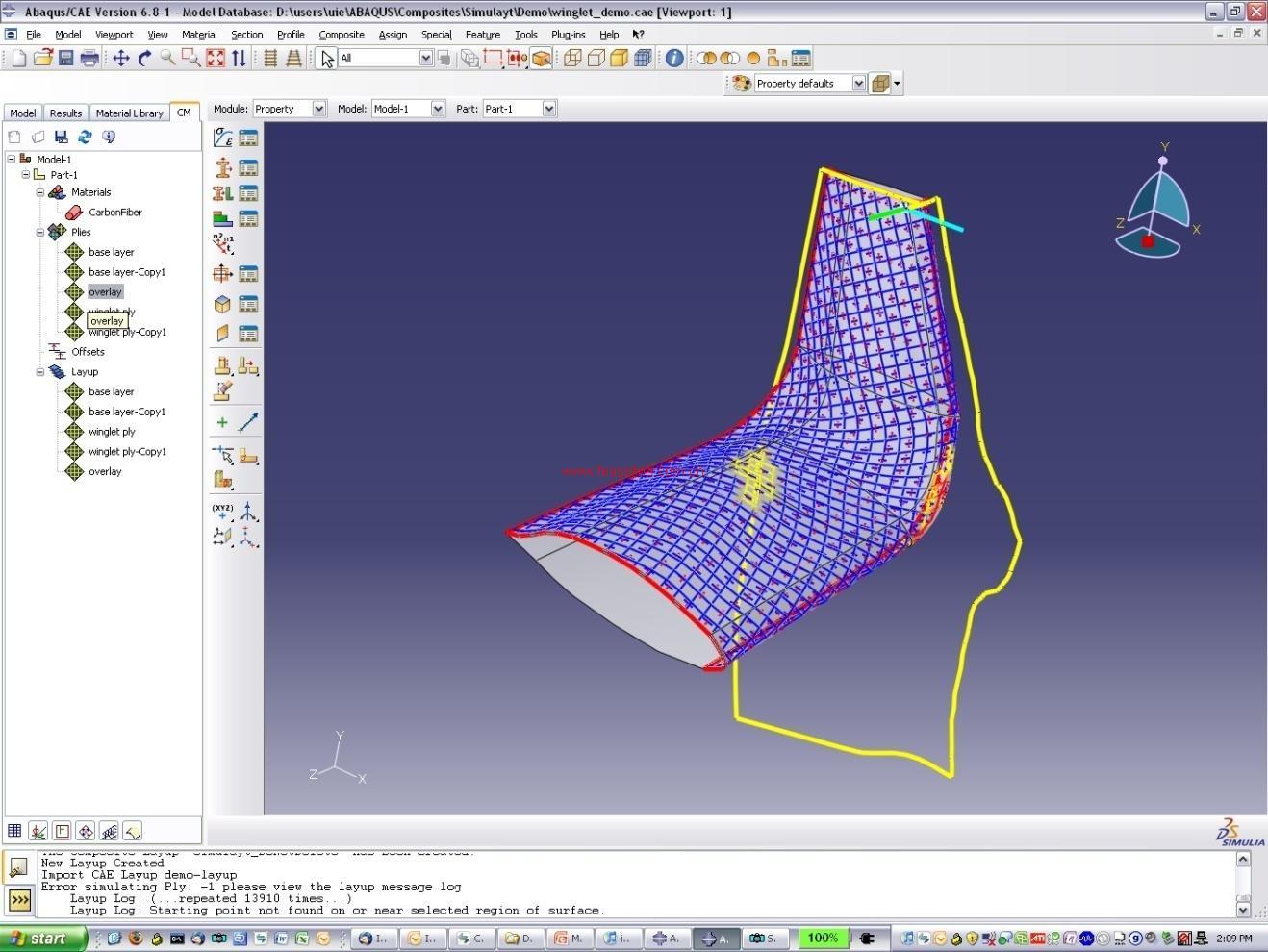Image resolution: width=1268 pixels, height=952 pixels.
Task: Click the color code palette icon
Action: (x=741, y=84)
